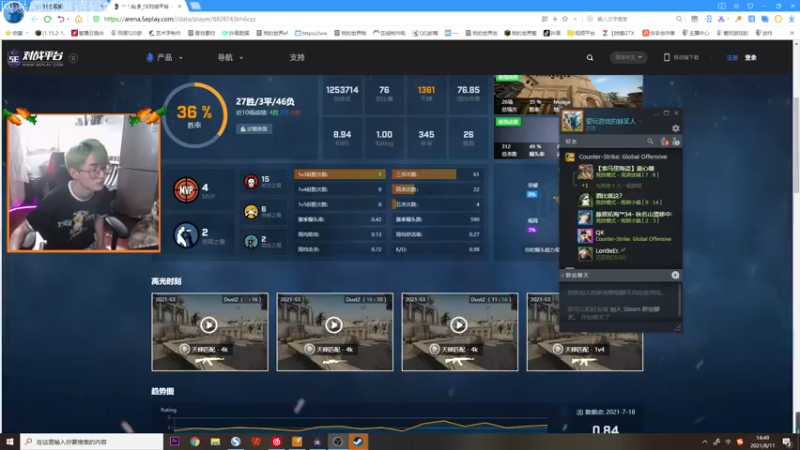Click the MVP badge icon

[186, 190]
